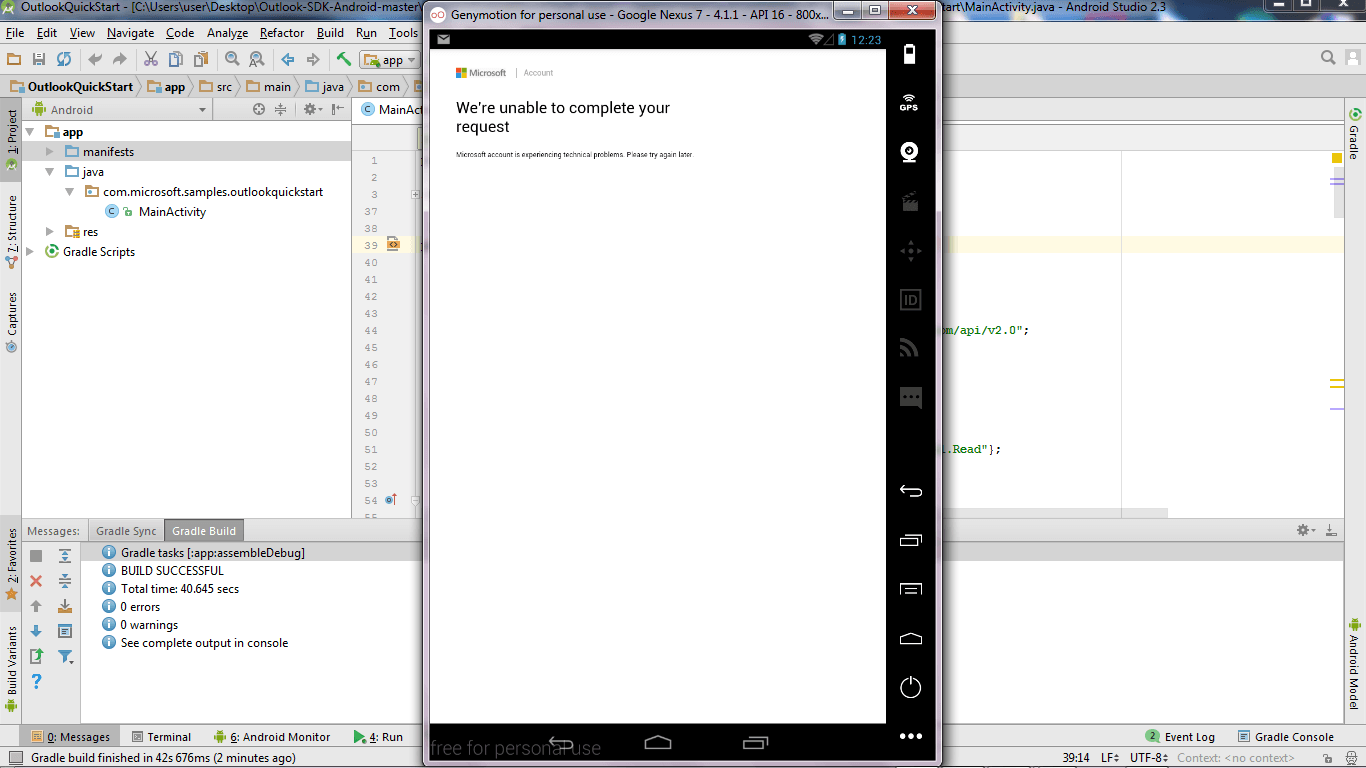1366x768 pixels.
Task: Build project with the green hammer icon
Action: click(x=344, y=60)
